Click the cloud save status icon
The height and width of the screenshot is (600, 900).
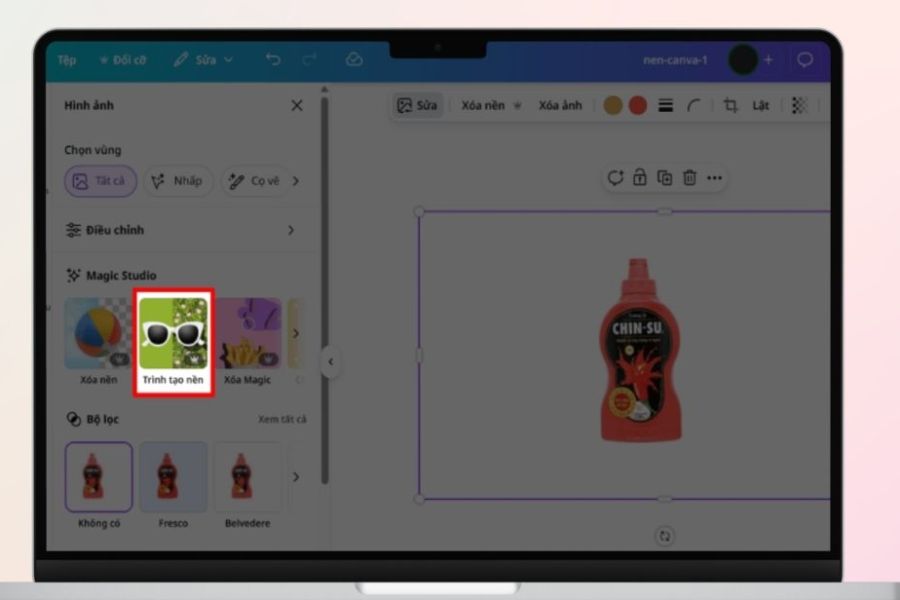[x=354, y=59]
